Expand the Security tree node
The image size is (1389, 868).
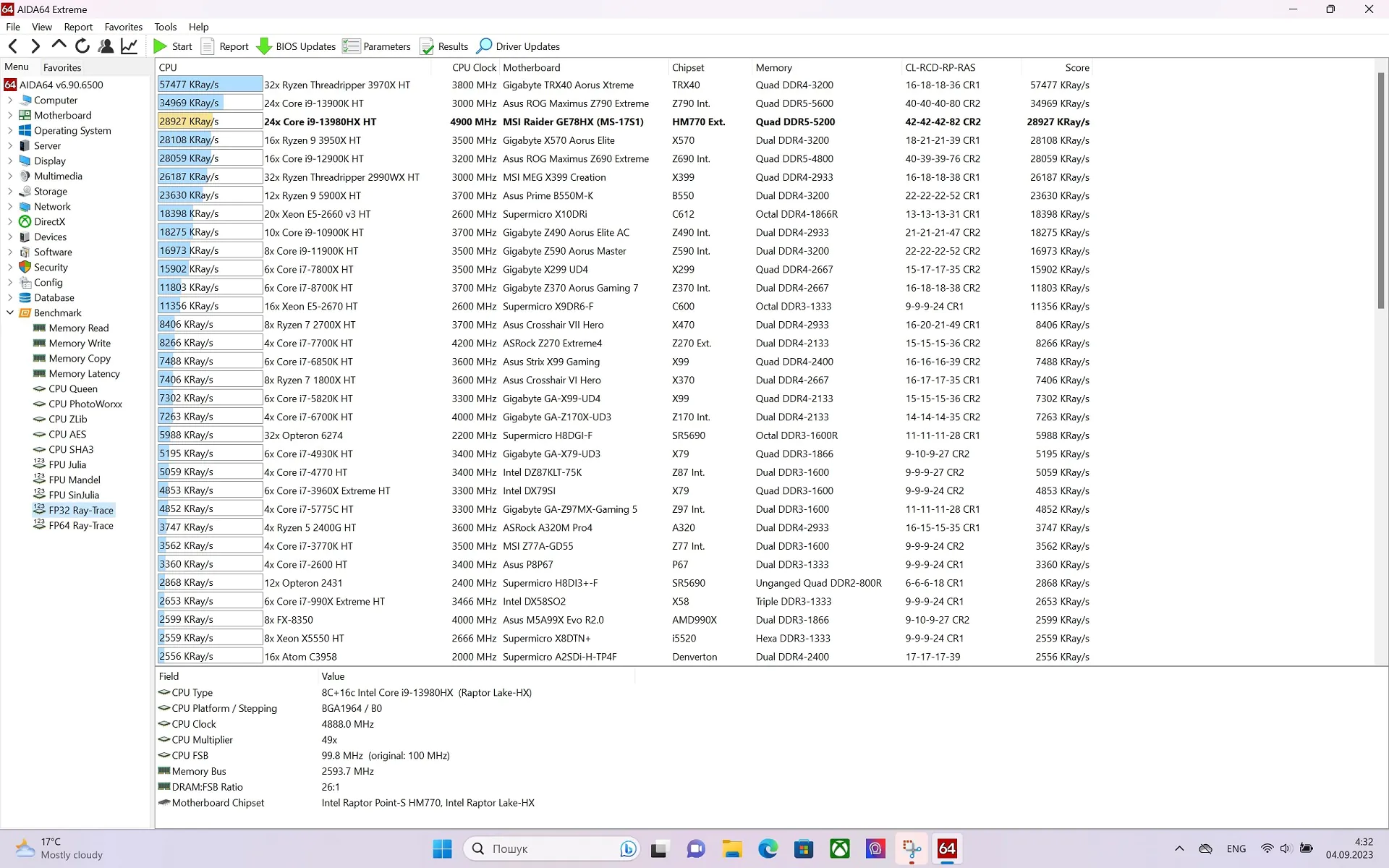point(10,267)
